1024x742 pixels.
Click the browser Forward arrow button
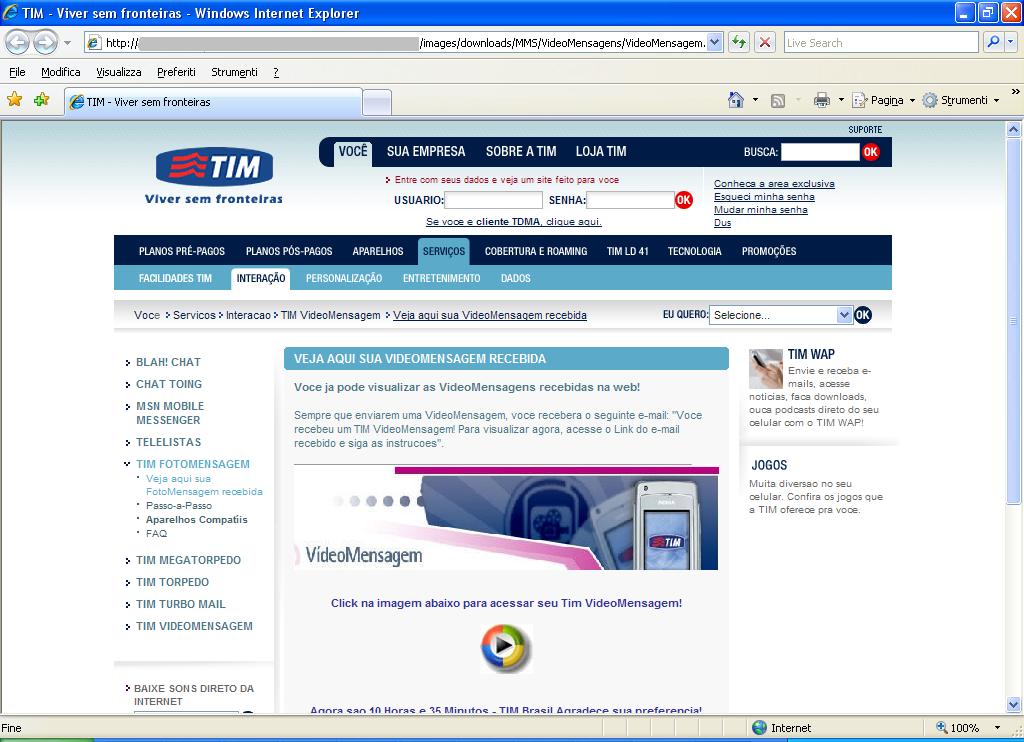click(45, 42)
